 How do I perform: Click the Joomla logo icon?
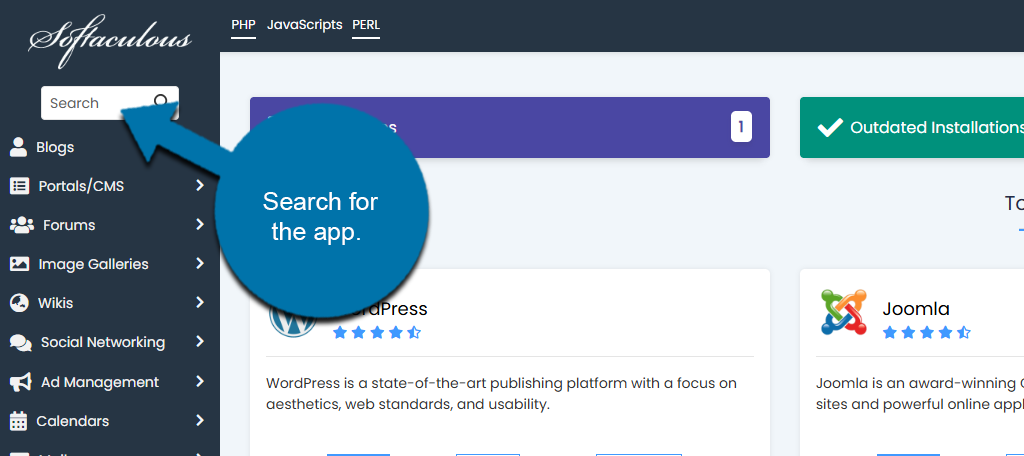843,311
